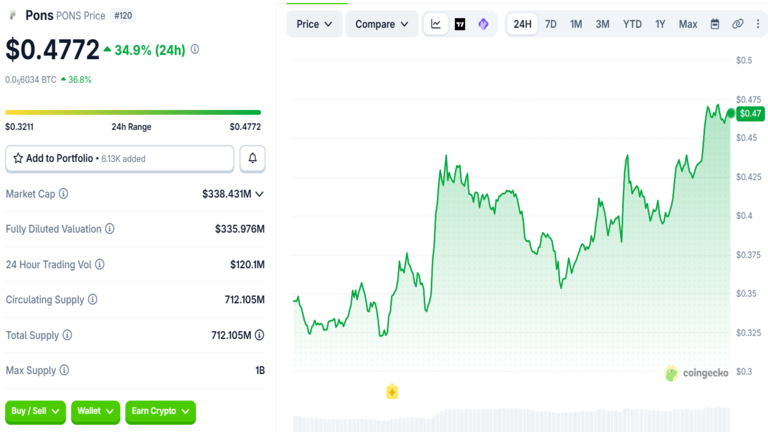This screenshot has width=768, height=432.
Task: Open the Price dropdown
Action: (x=314, y=24)
